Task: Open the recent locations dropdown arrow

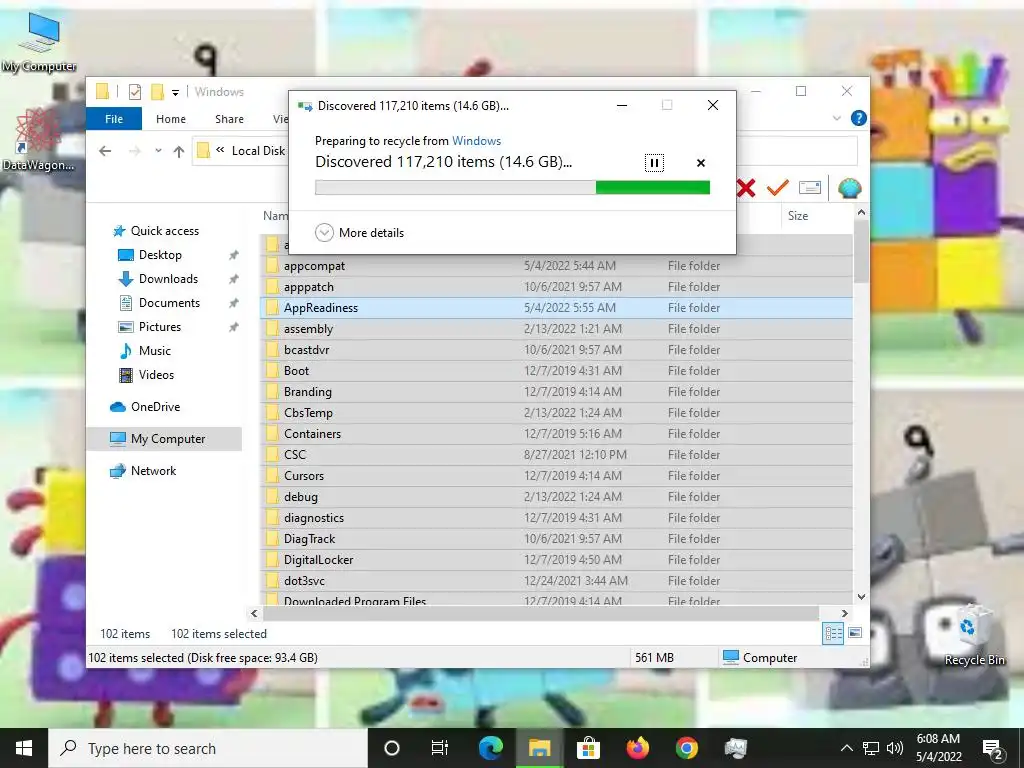Action: click(x=158, y=151)
